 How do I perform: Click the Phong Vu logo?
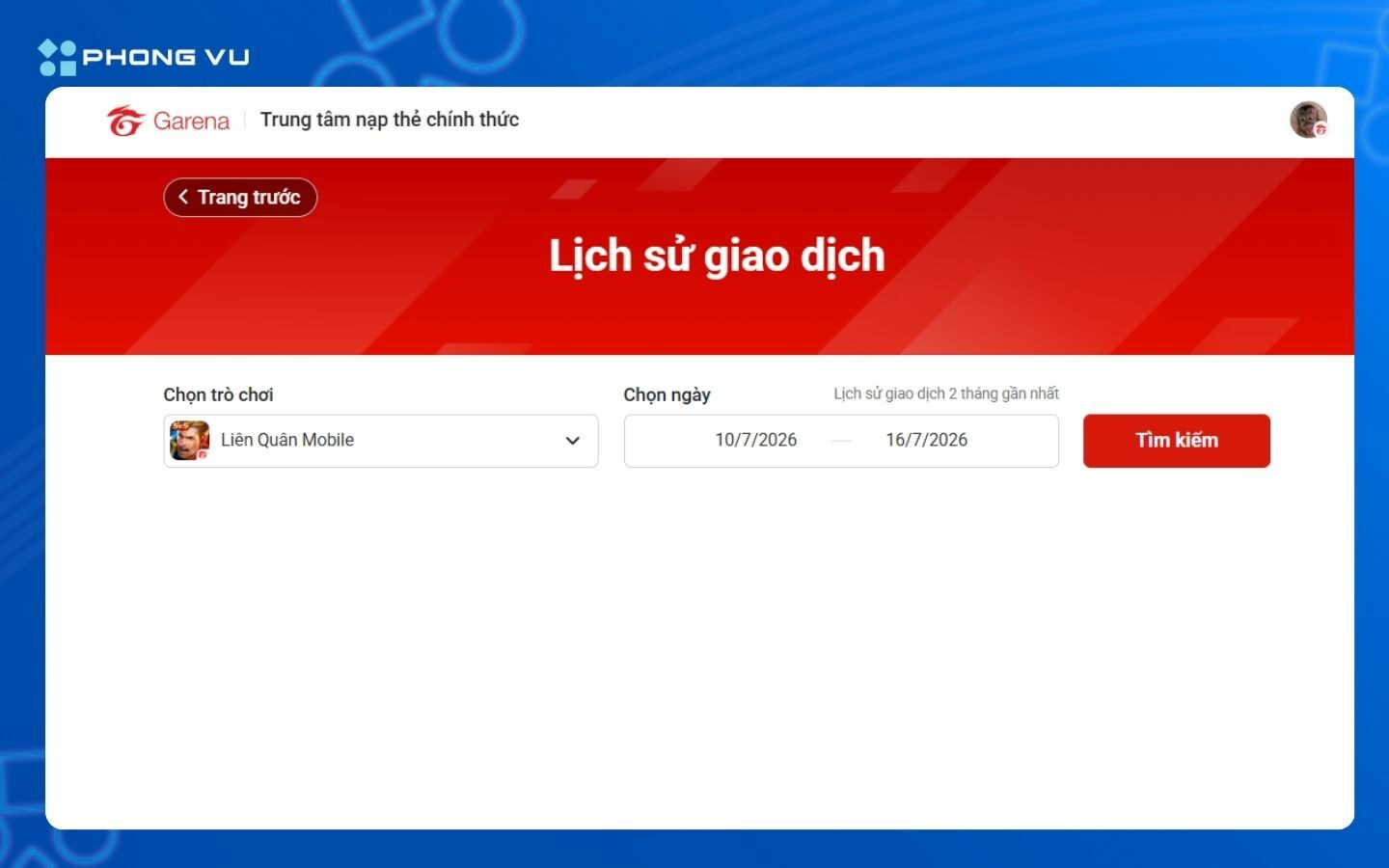[x=144, y=57]
